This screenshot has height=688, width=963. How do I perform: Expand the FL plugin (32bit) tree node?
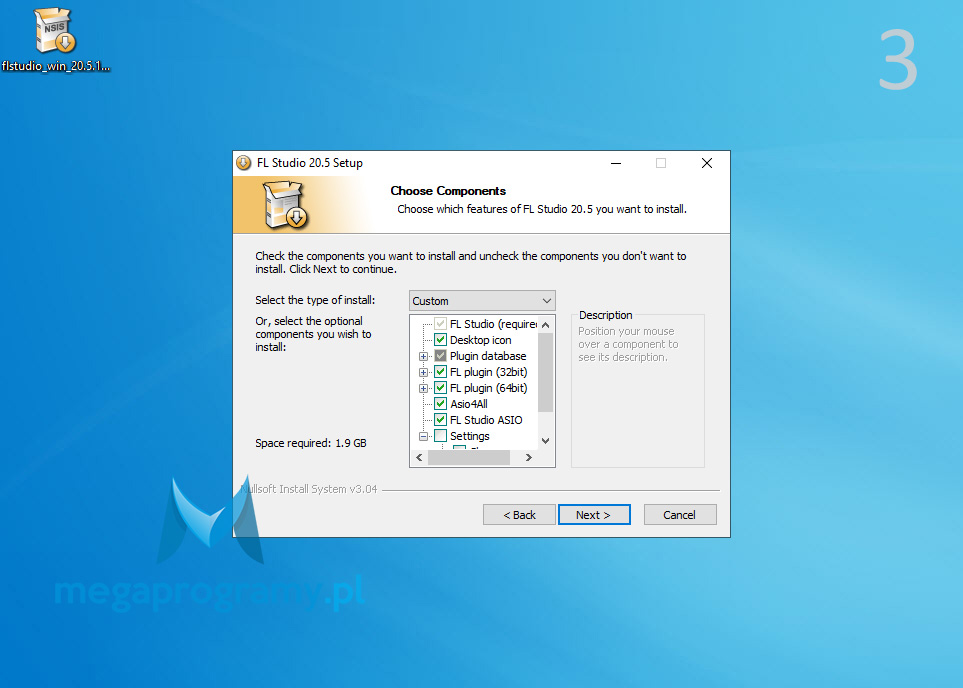click(x=423, y=372)
